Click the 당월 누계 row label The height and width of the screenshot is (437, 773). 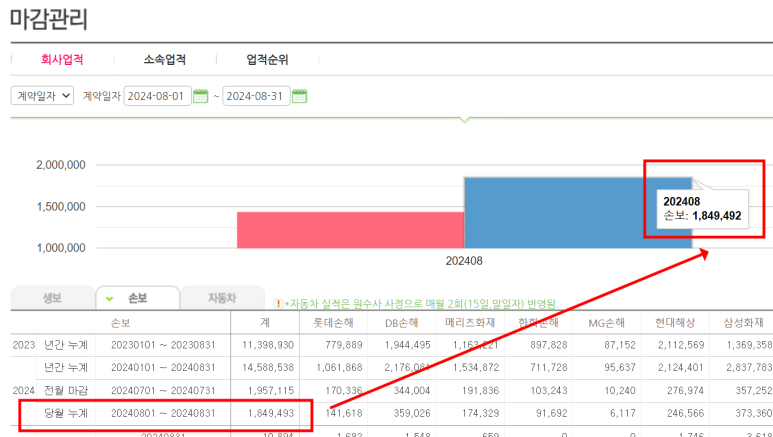pos(66,413)
